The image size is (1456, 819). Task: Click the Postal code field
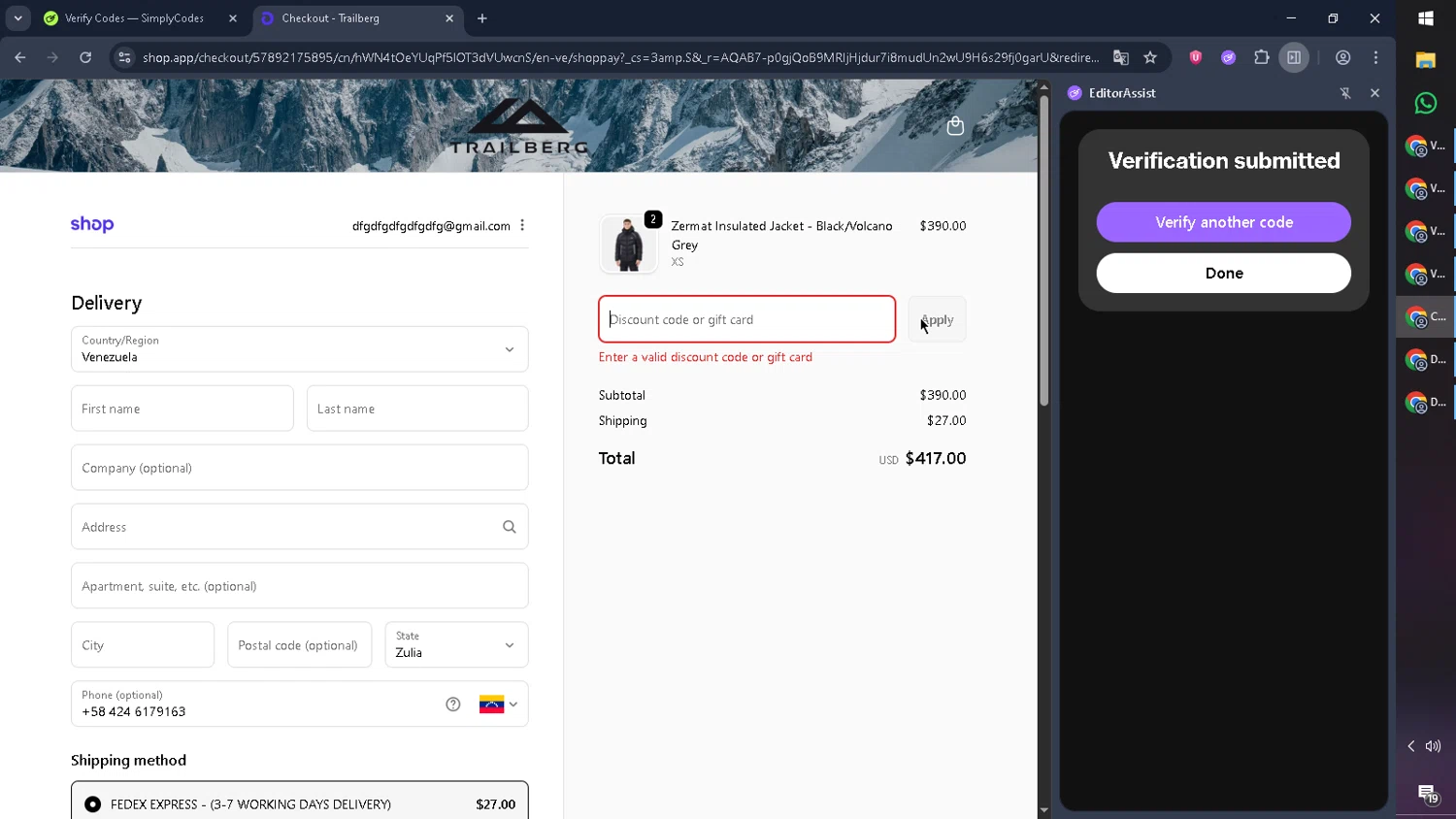tap(299, 645)
